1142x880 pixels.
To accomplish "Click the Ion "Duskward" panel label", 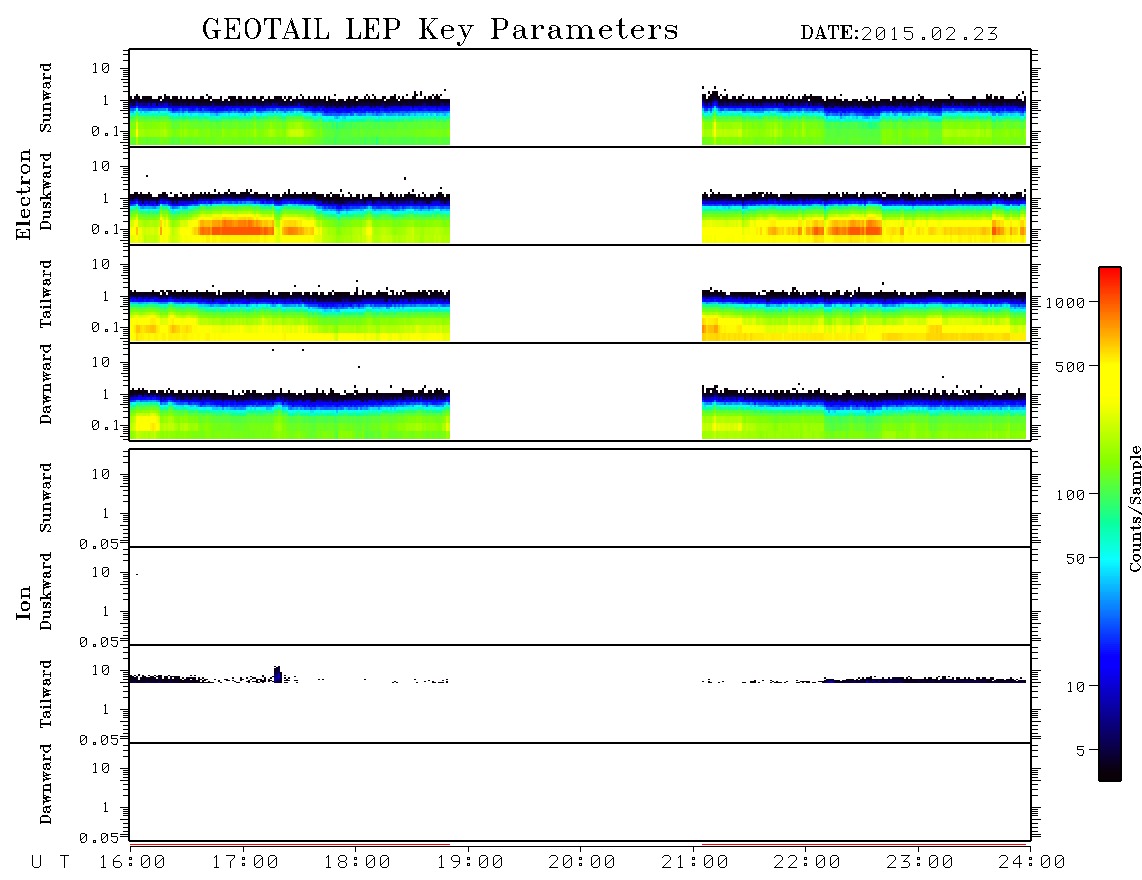I will (x=46, y=591).
